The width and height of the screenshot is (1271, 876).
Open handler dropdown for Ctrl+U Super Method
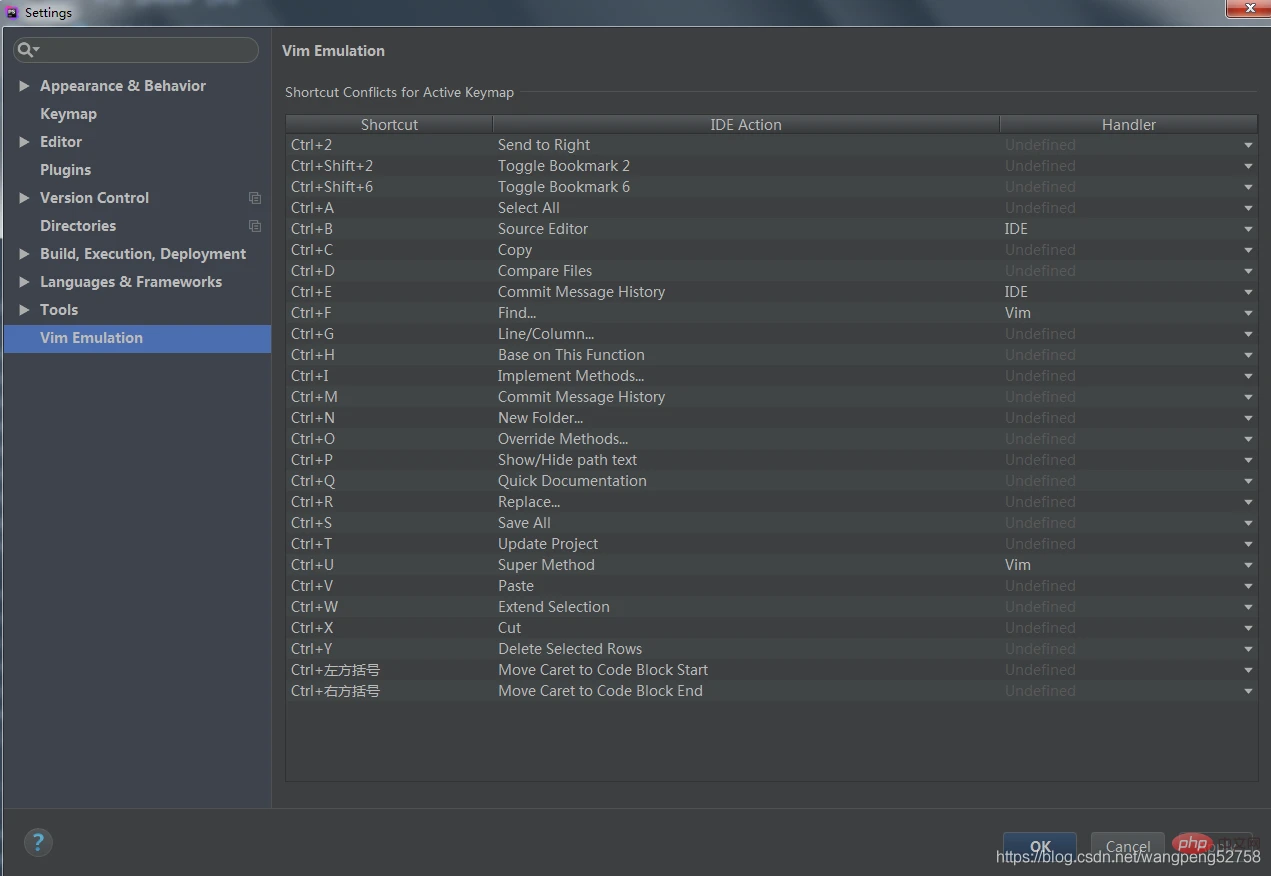(1248, 565)
